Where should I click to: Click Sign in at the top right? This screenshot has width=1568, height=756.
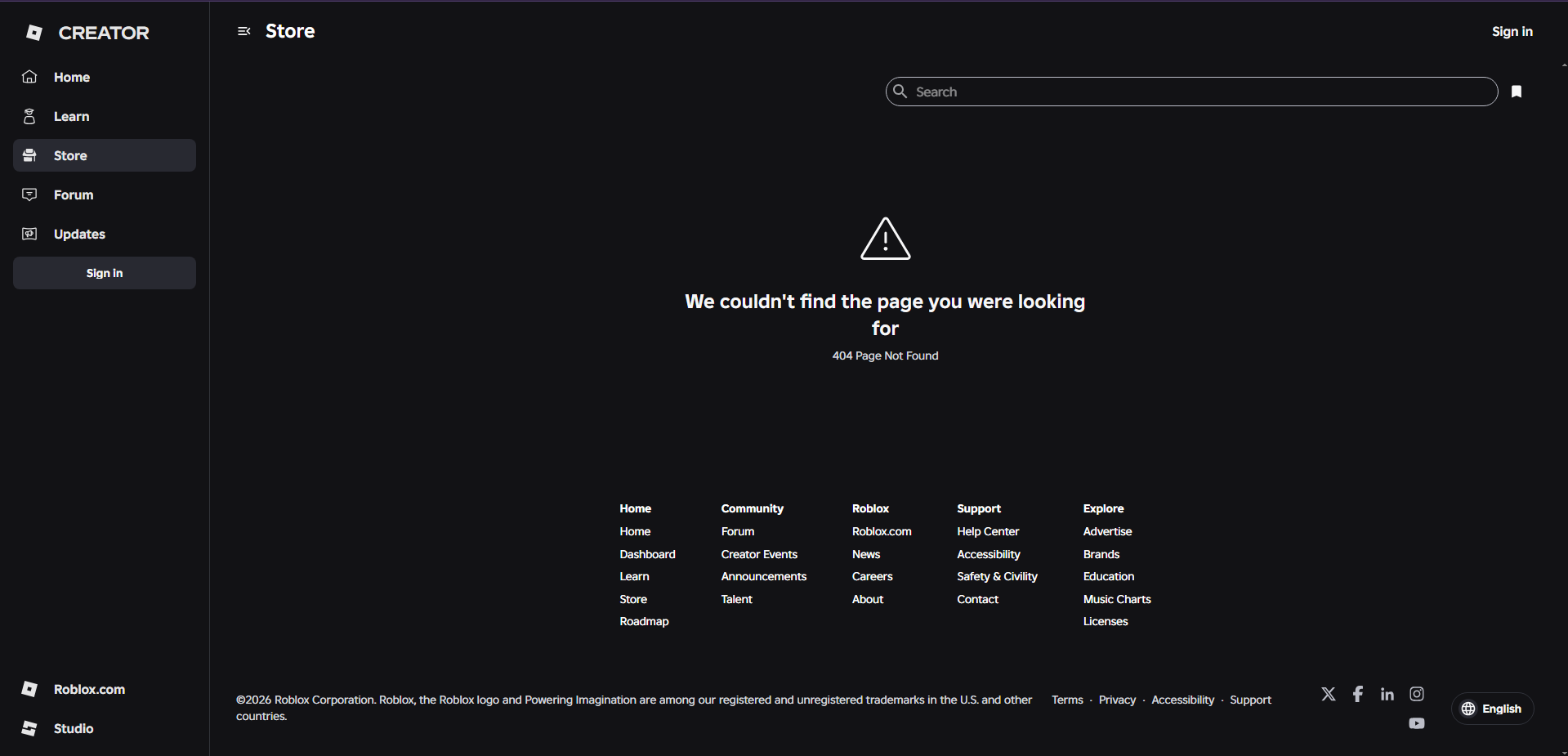click(x=1512, y=32)
